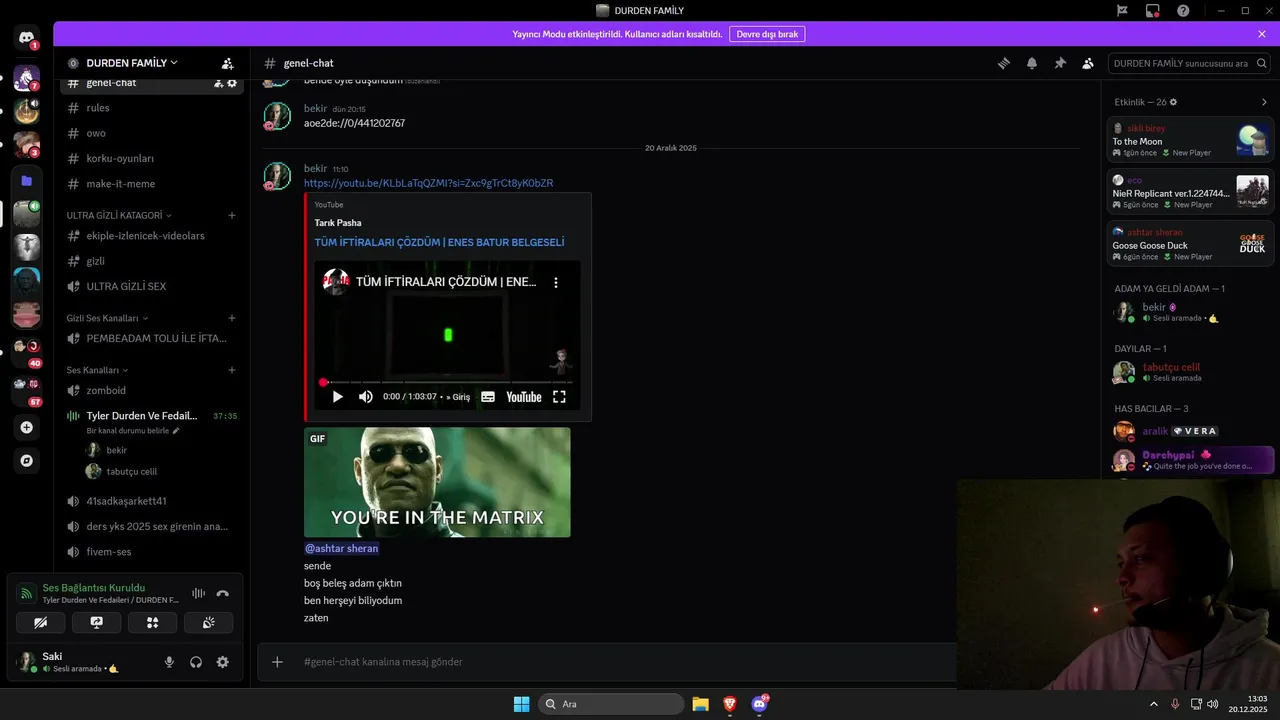
Task: Mute the YouTube embed volume
Action: pos(366,397)
